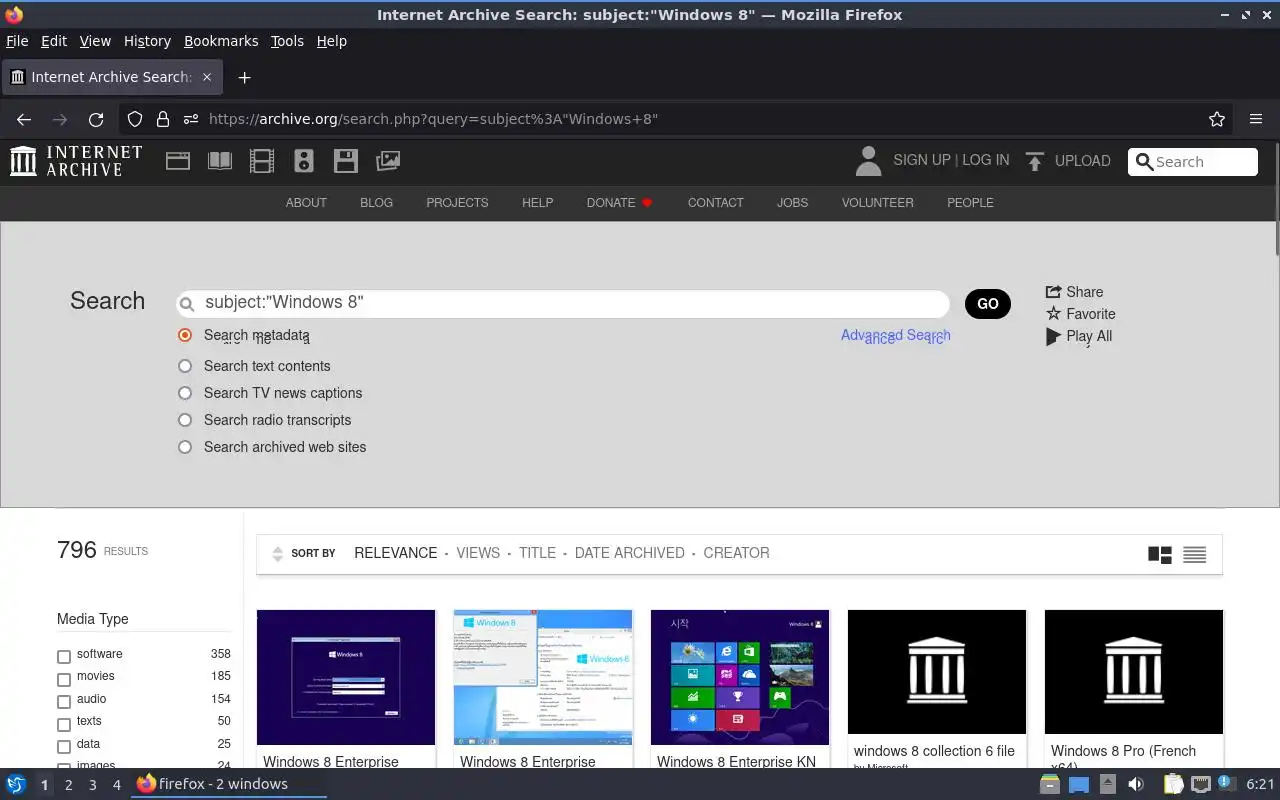Open the Software floppy disk icon
1280x800 pixels.
pos(346,161)
